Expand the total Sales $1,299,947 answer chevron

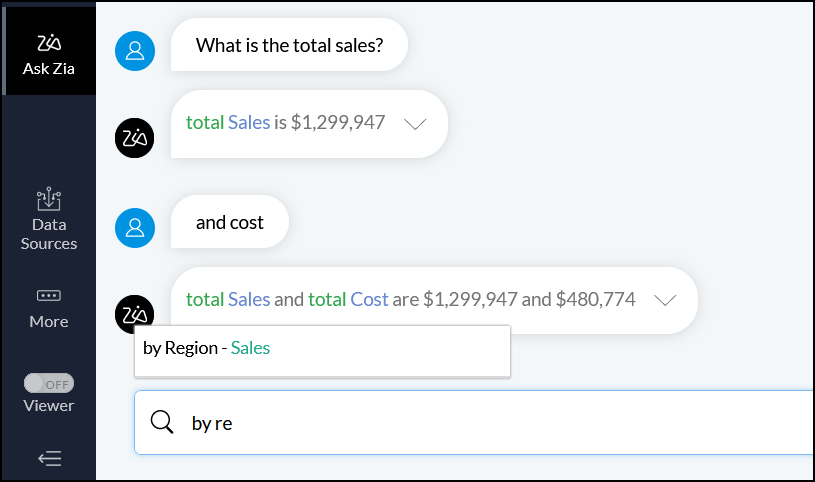coord(415,124)
